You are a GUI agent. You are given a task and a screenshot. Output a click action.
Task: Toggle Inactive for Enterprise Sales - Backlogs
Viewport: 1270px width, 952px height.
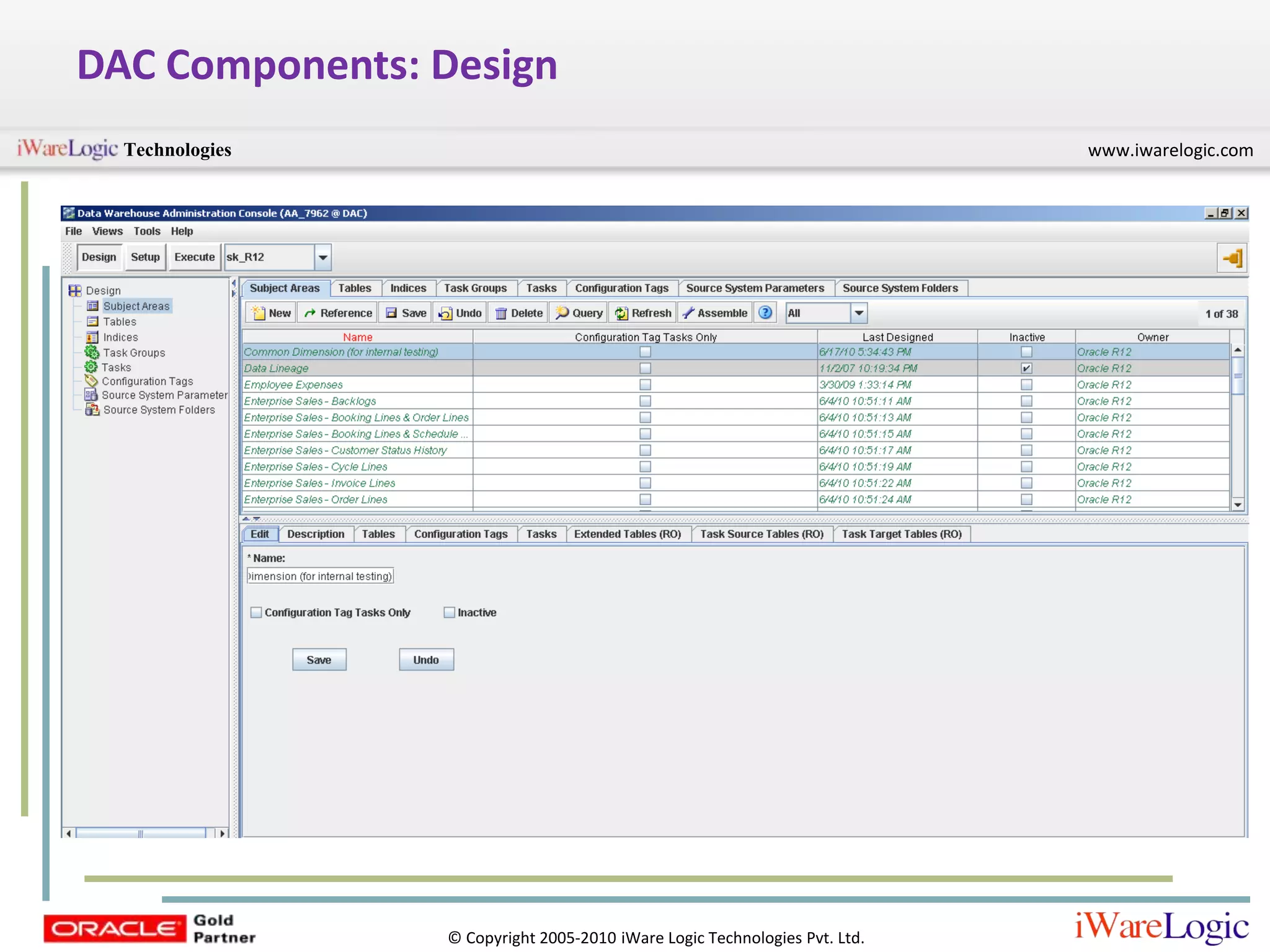[x=1026, y=401]
